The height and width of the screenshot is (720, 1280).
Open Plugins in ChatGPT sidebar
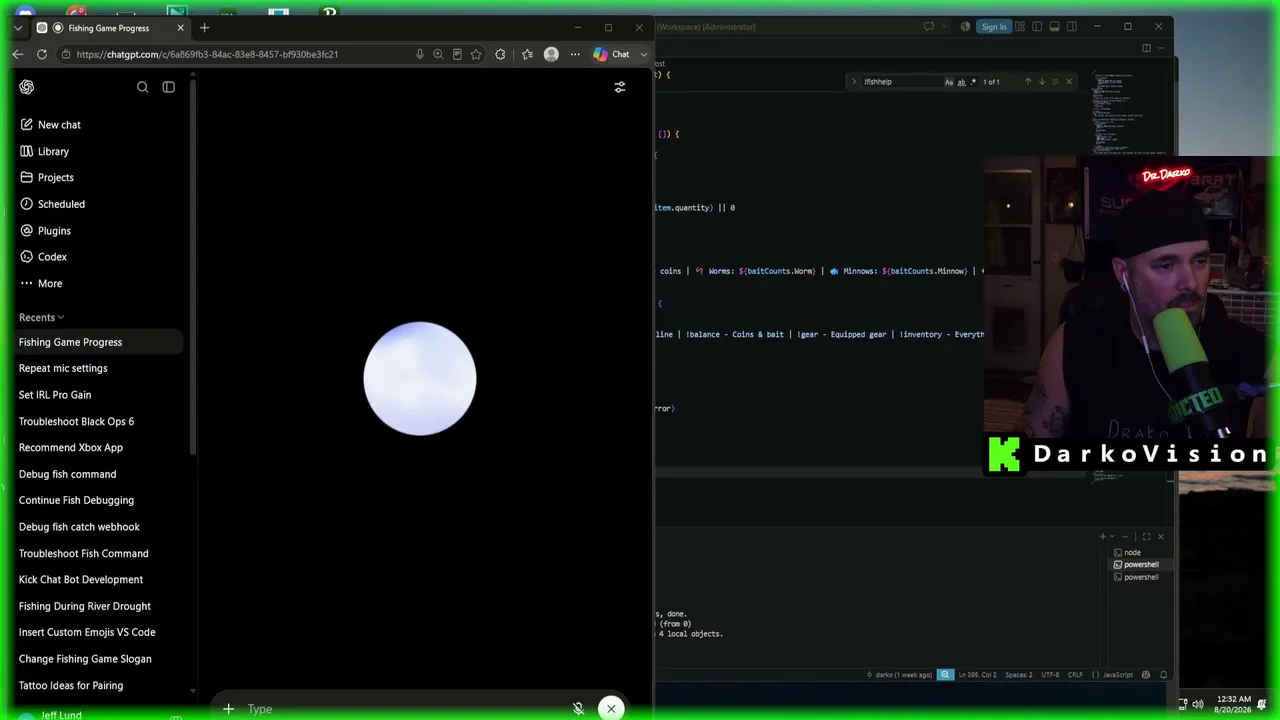[x=45, y=230]
